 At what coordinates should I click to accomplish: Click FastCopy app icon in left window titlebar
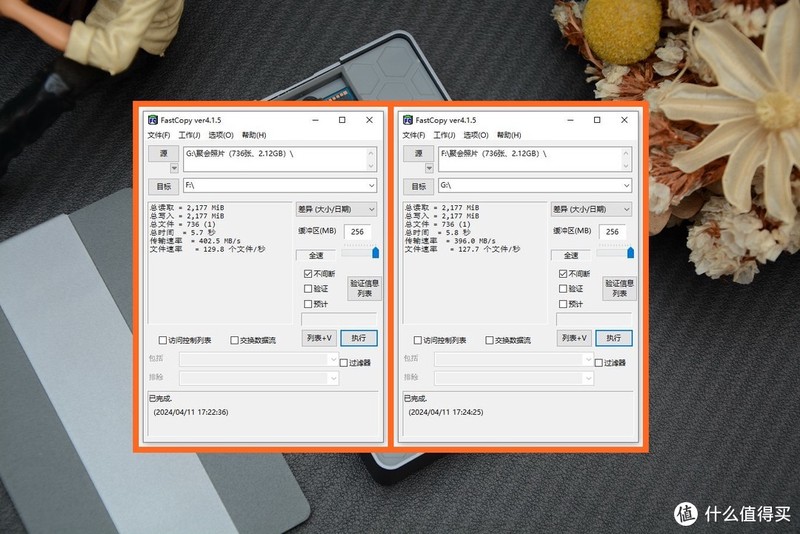pos(153,120)
